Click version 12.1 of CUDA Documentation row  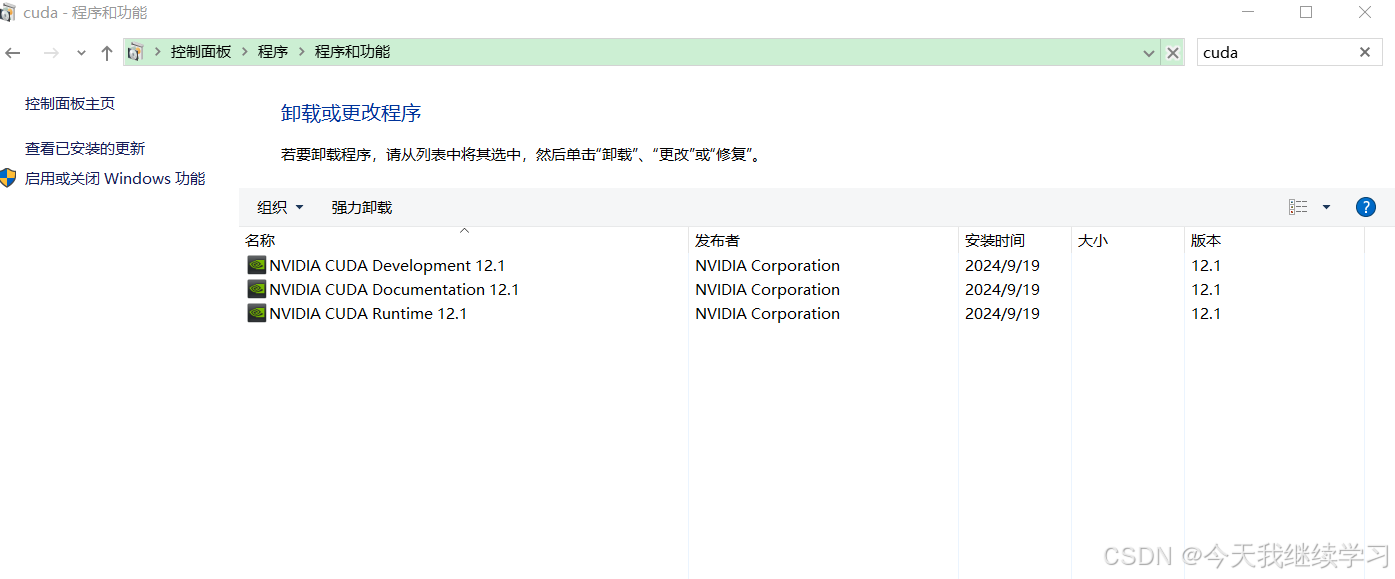coord(1206,289)
